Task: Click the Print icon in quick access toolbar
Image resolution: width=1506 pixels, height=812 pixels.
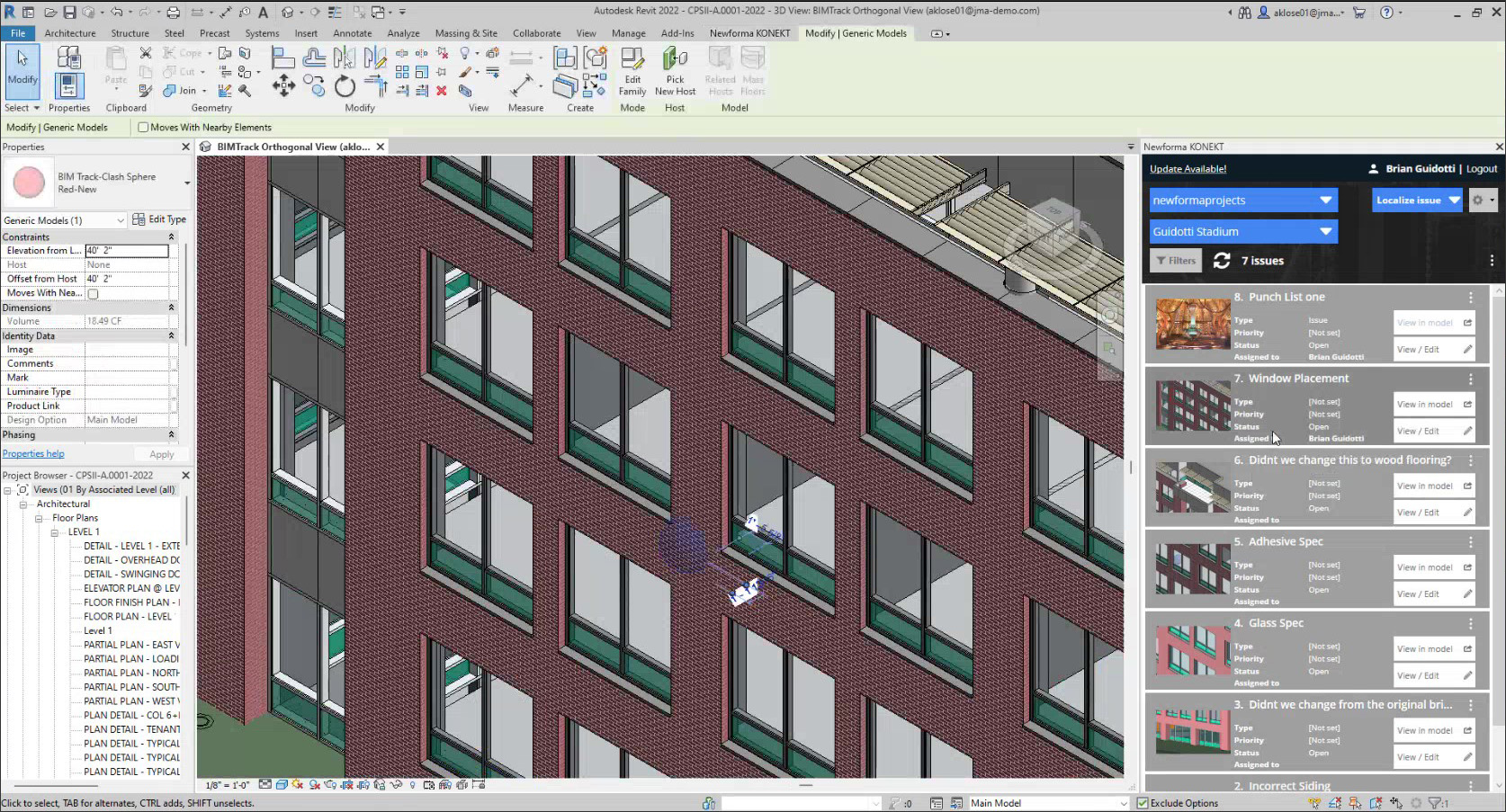Action: click(x=174, y=13)
